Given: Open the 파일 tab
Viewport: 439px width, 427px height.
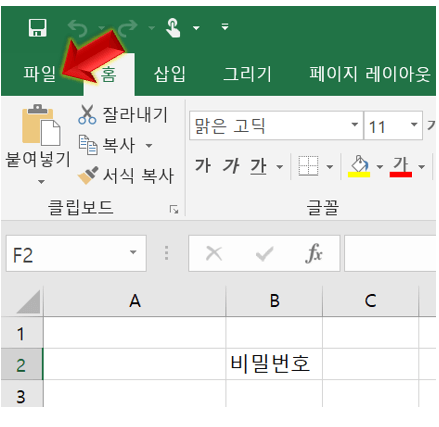Looking at the screenshot, I should (x=39, y=74).
